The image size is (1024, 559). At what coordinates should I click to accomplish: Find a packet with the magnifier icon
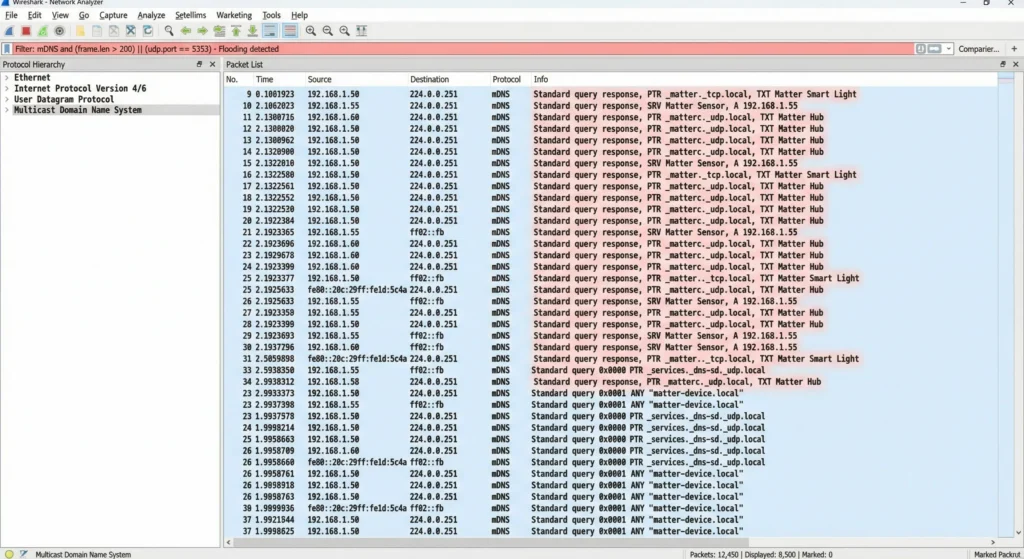click(x=168, y=31)
